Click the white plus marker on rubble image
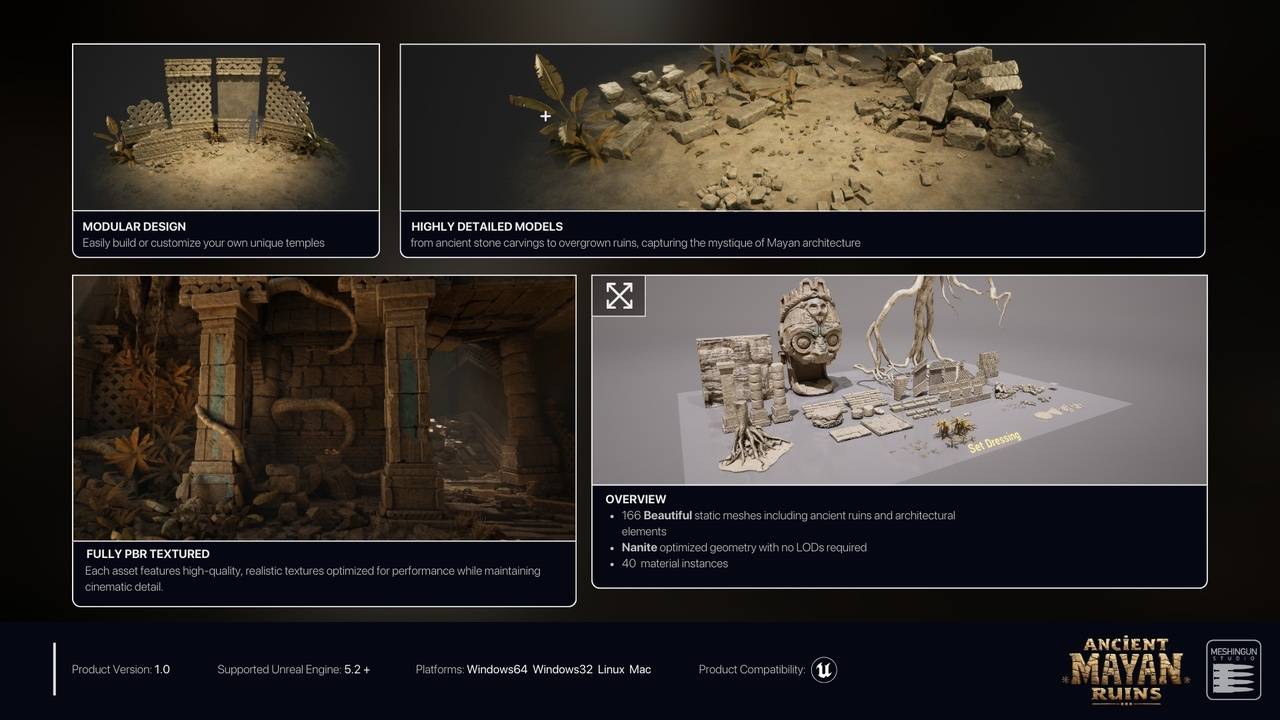The image size is (1280, 720). pos(545,116)
